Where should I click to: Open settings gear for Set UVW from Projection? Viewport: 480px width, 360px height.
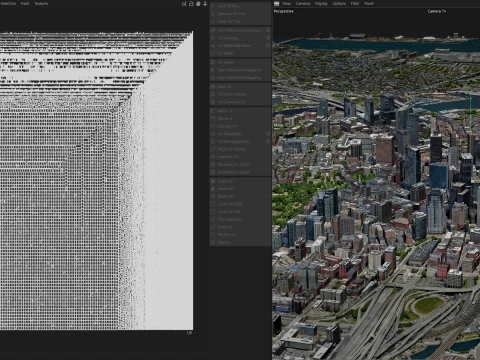[x=268, y=30]
